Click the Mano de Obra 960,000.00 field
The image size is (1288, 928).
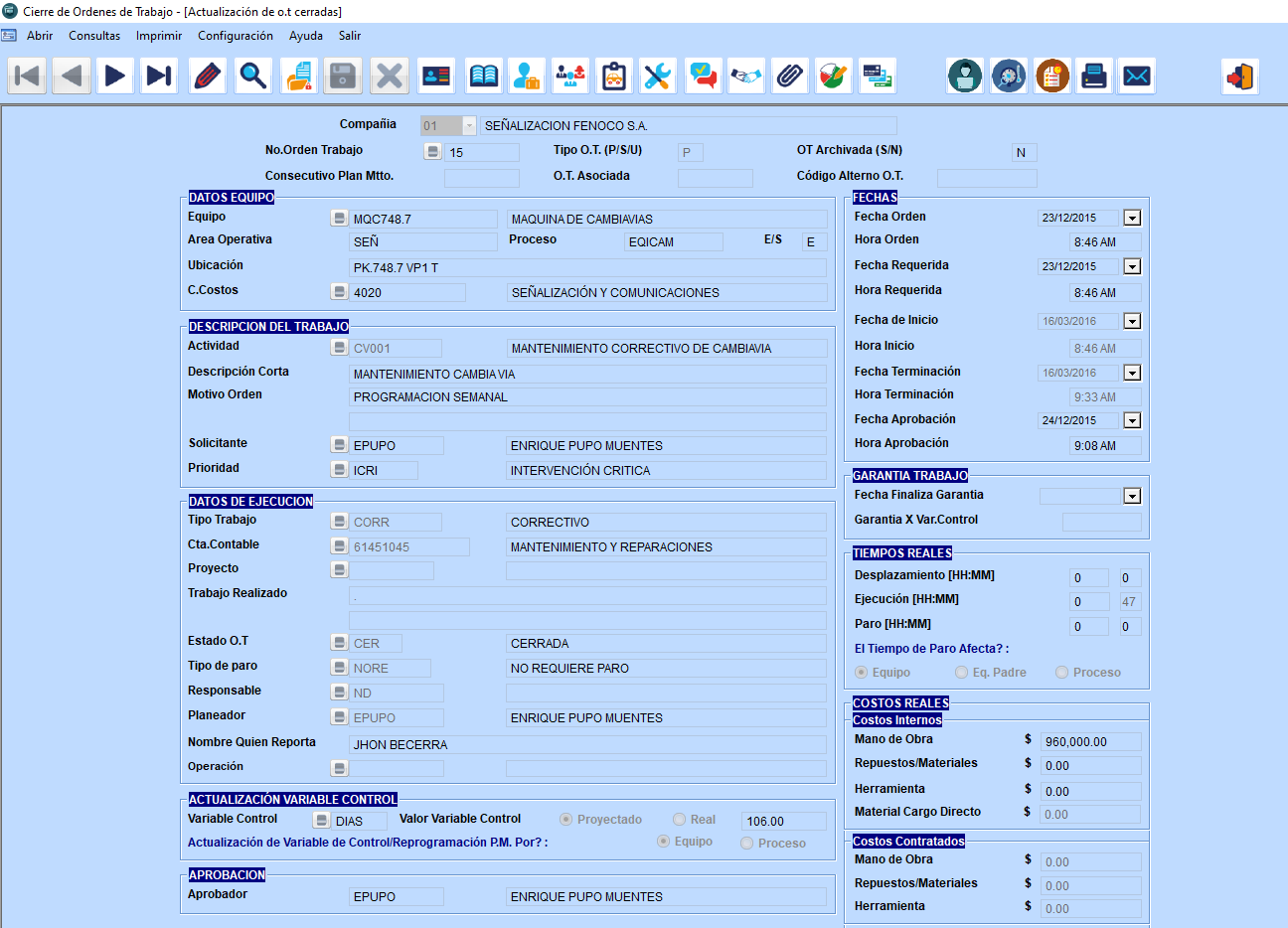pos(1090,741)
